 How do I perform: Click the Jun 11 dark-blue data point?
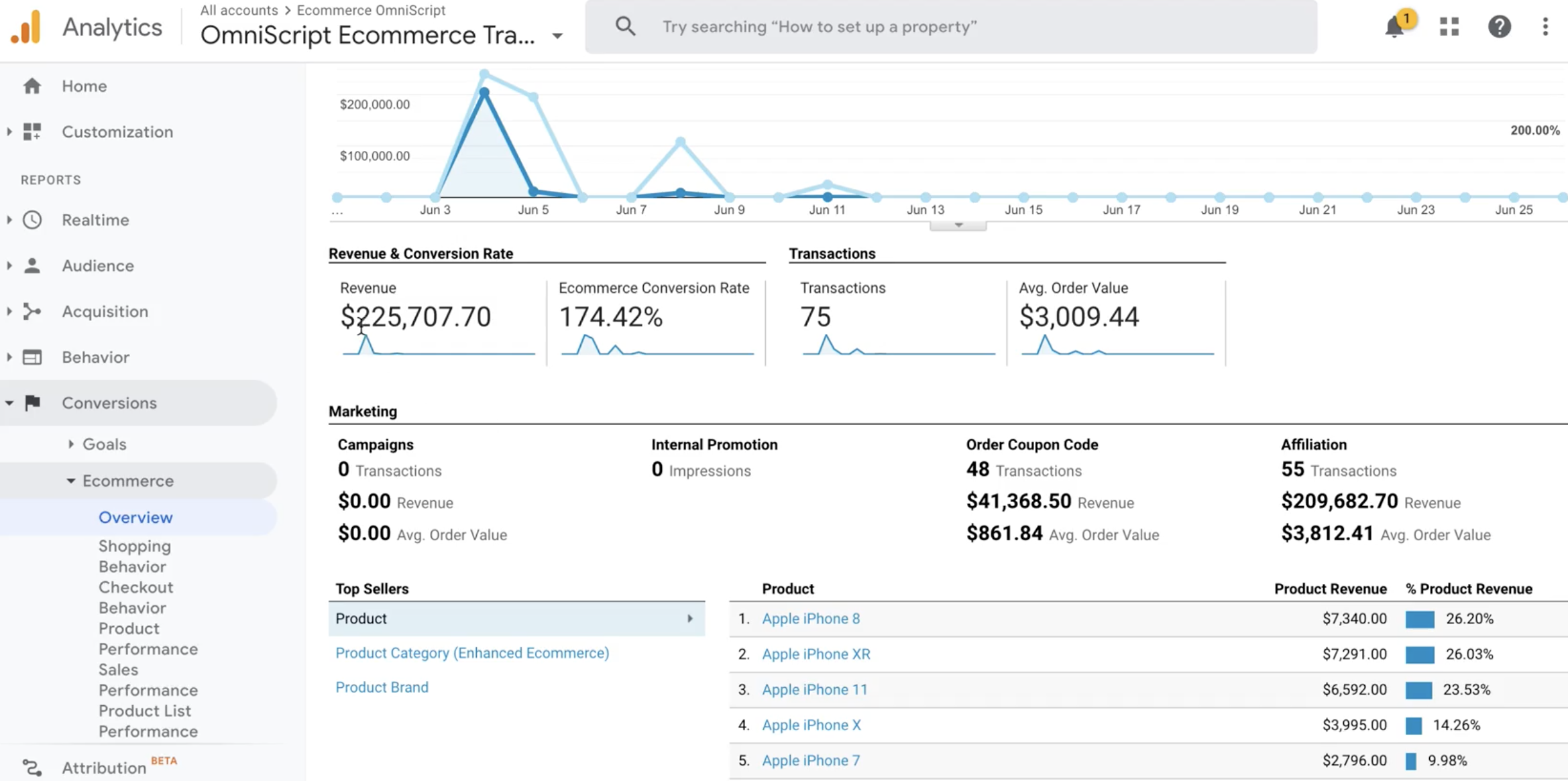pyautogui.click(x=828, y=197)
